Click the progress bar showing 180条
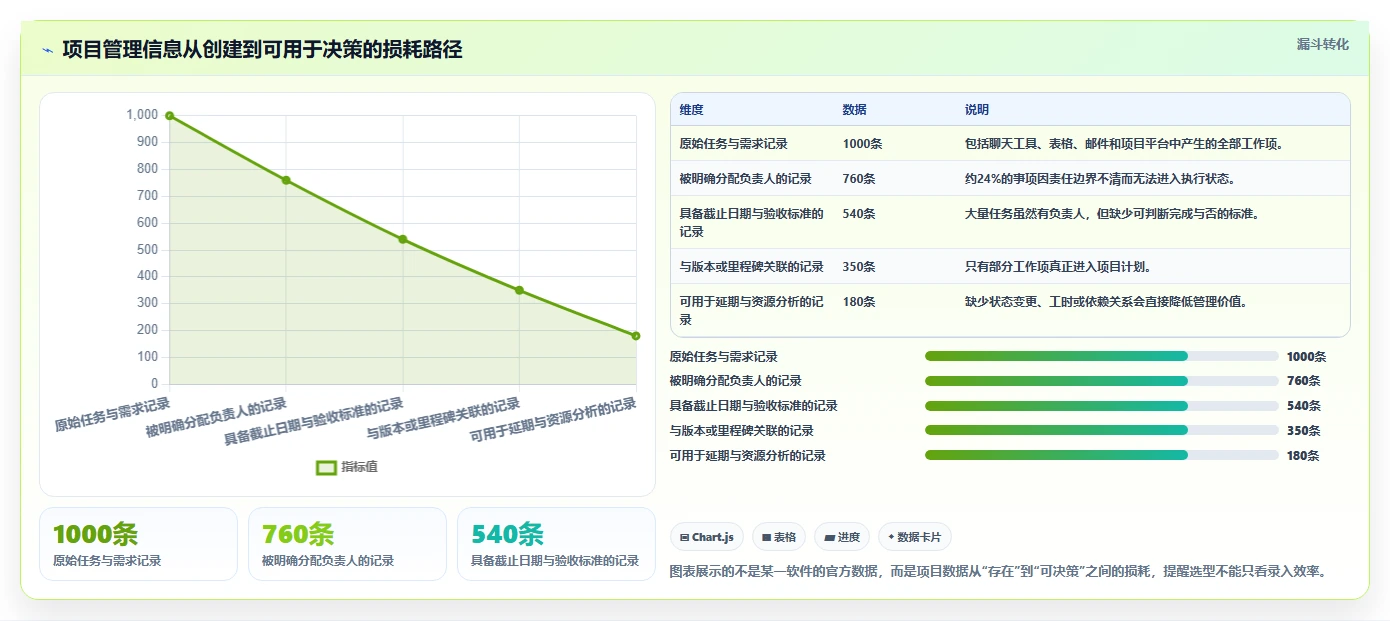The image size is (1390, 621). (1102, 456)
